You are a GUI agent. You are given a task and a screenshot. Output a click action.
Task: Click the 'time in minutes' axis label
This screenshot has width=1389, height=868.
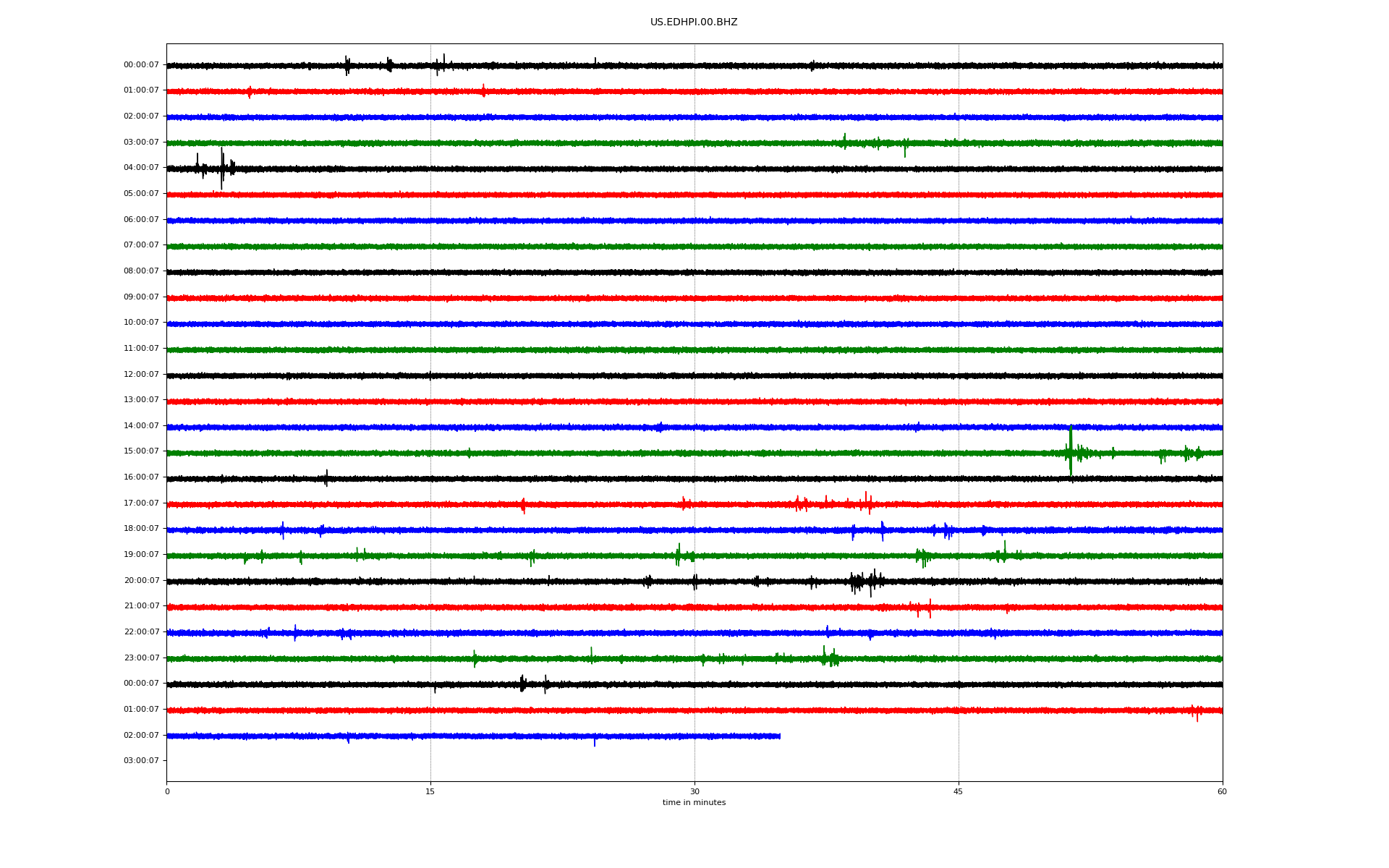pyautogui.click(x=694, y=803)
